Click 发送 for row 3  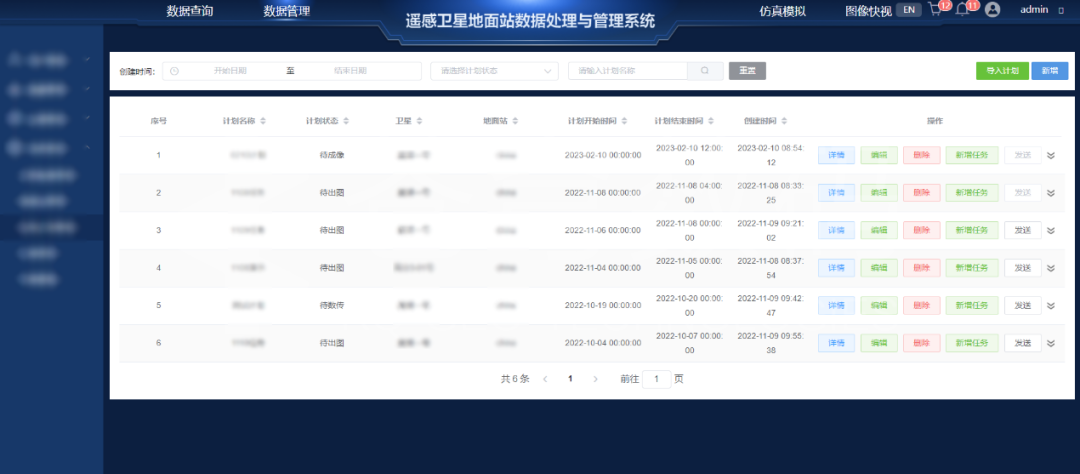tap(1023, 230)
